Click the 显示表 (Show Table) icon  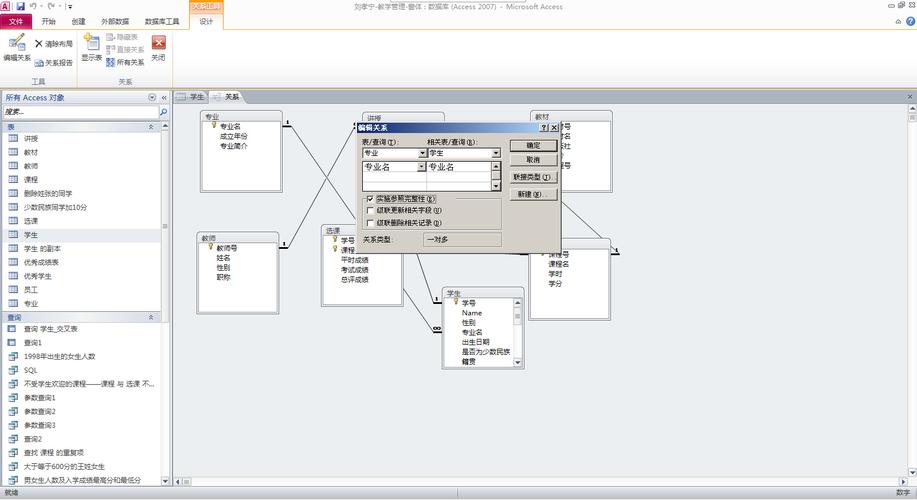point(92,48)
